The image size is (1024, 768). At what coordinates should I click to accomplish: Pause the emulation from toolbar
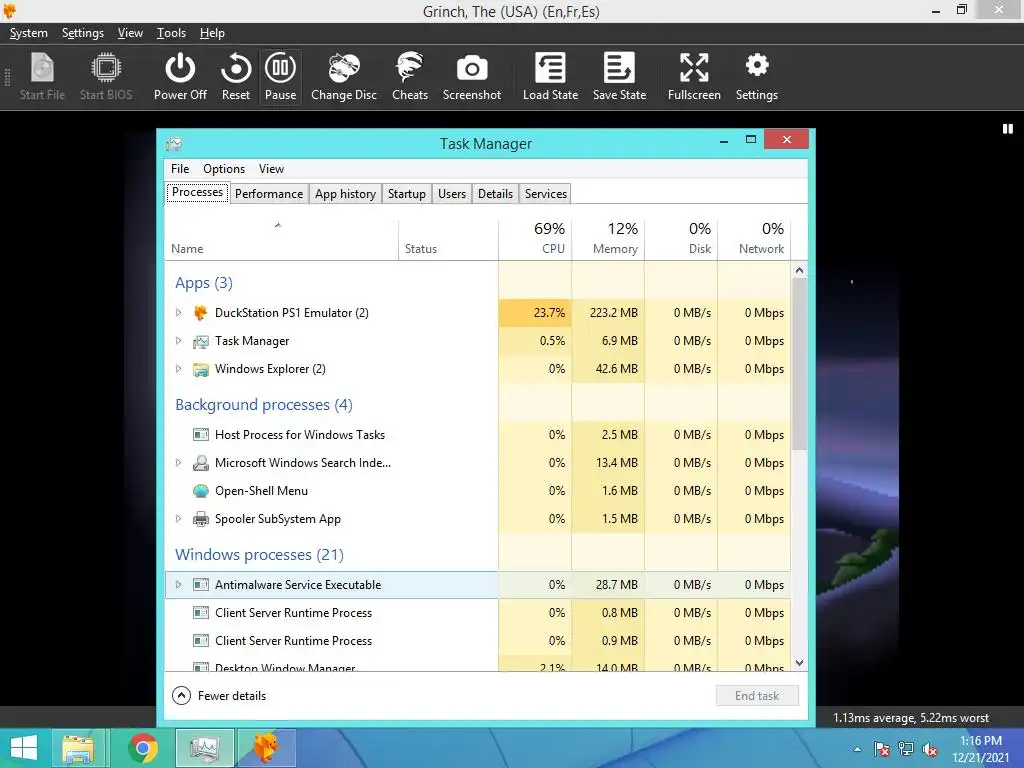(x=280, y=77)
